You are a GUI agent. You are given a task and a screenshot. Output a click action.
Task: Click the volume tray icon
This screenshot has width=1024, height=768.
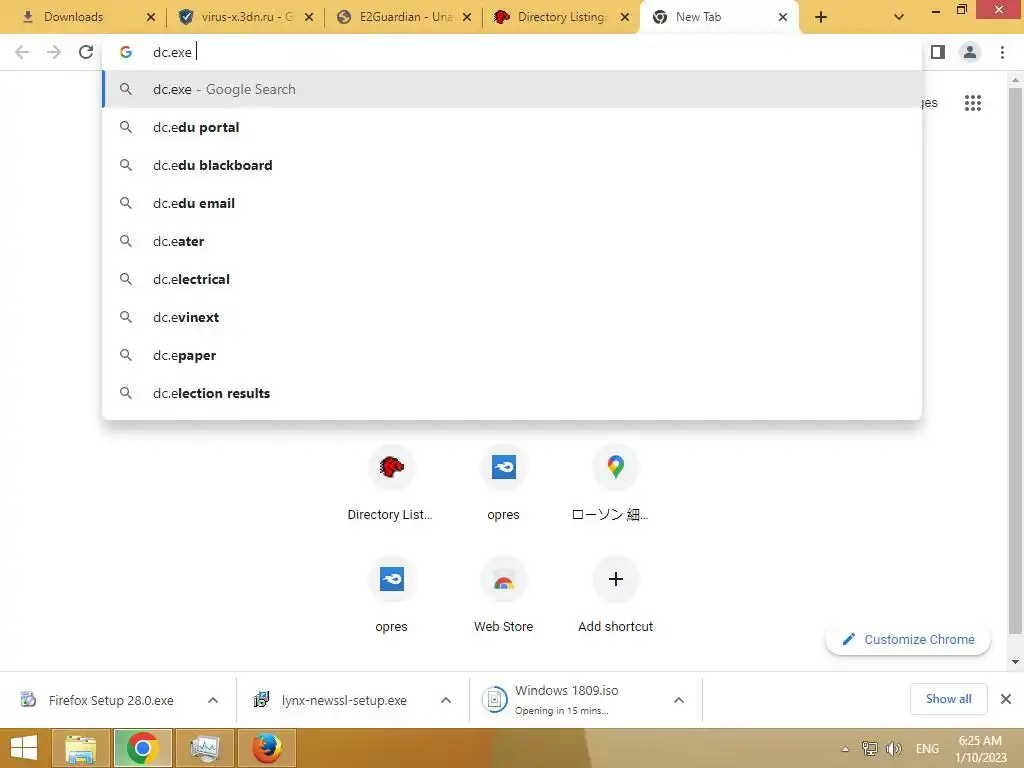point(893,749)
